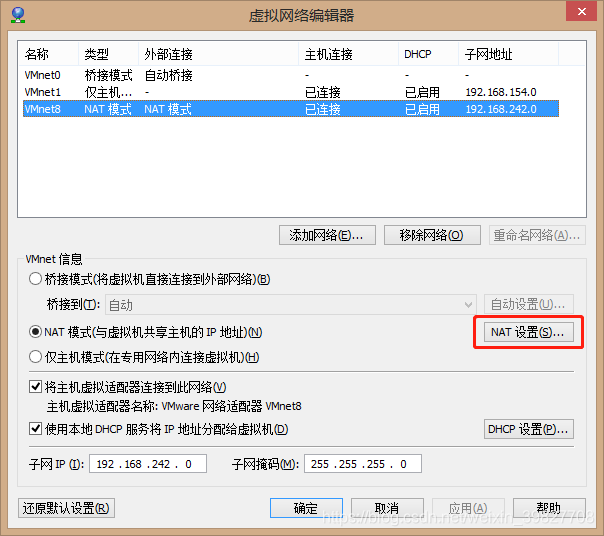Click 已连接 host cell in VMnet8 row

click(323, 109)
